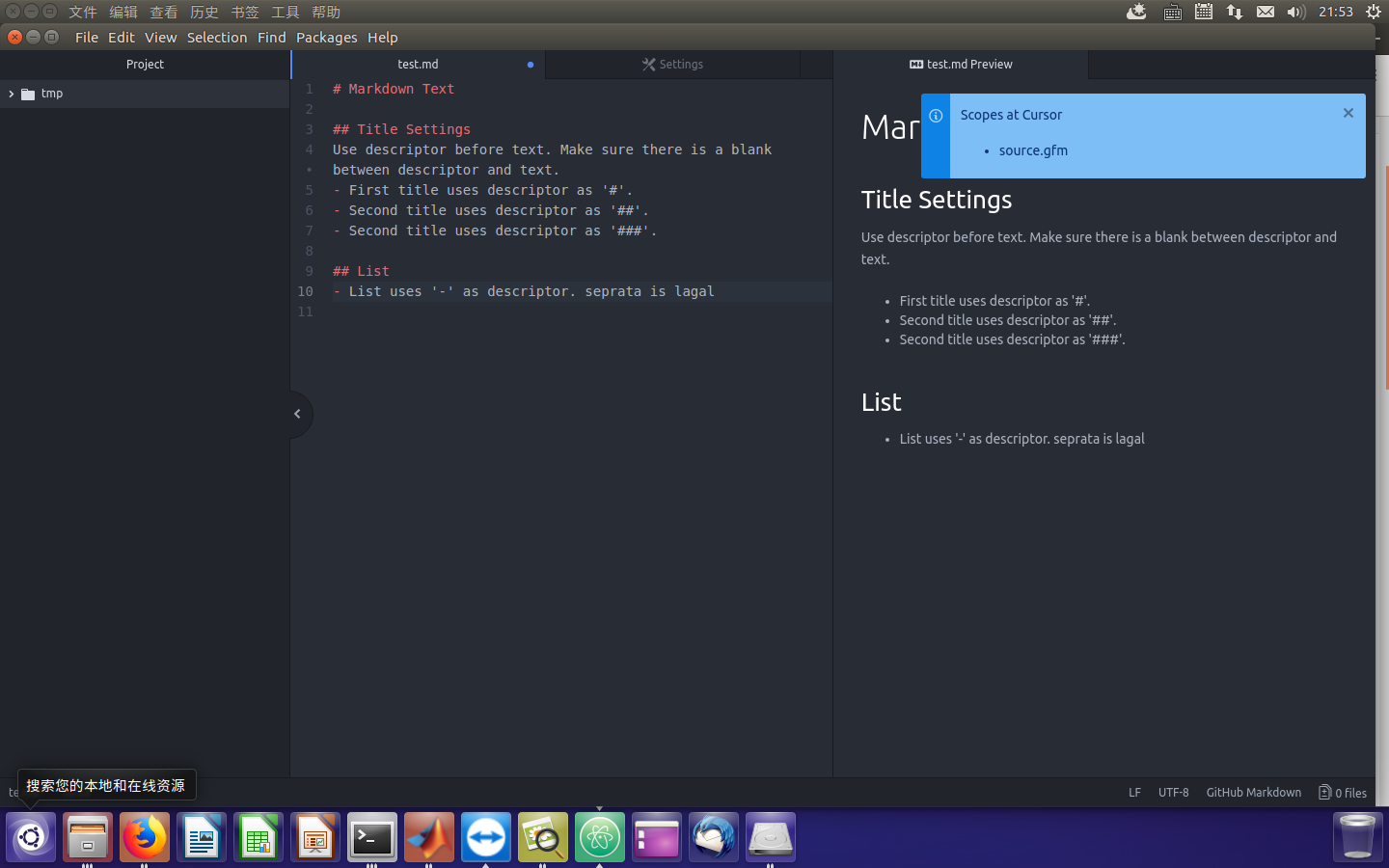
Task: Open the Trash in the dock
Action: (1358, 837)
